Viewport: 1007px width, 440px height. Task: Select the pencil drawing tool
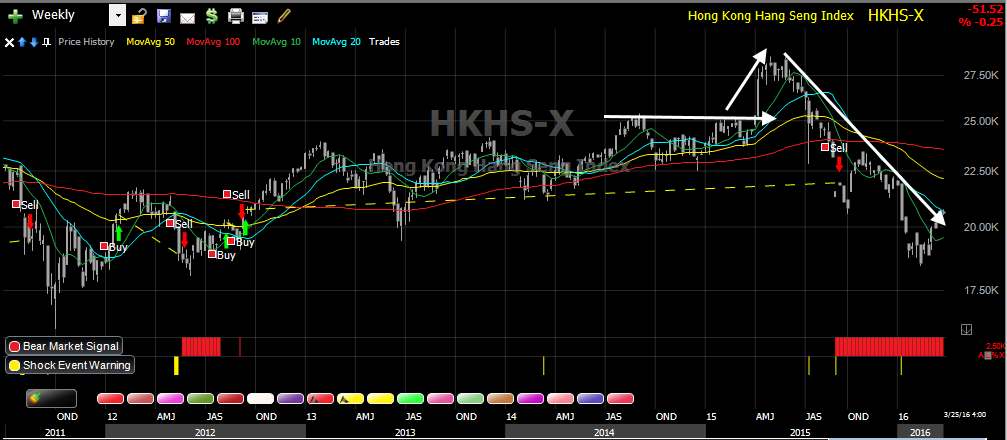pos(285,15)
